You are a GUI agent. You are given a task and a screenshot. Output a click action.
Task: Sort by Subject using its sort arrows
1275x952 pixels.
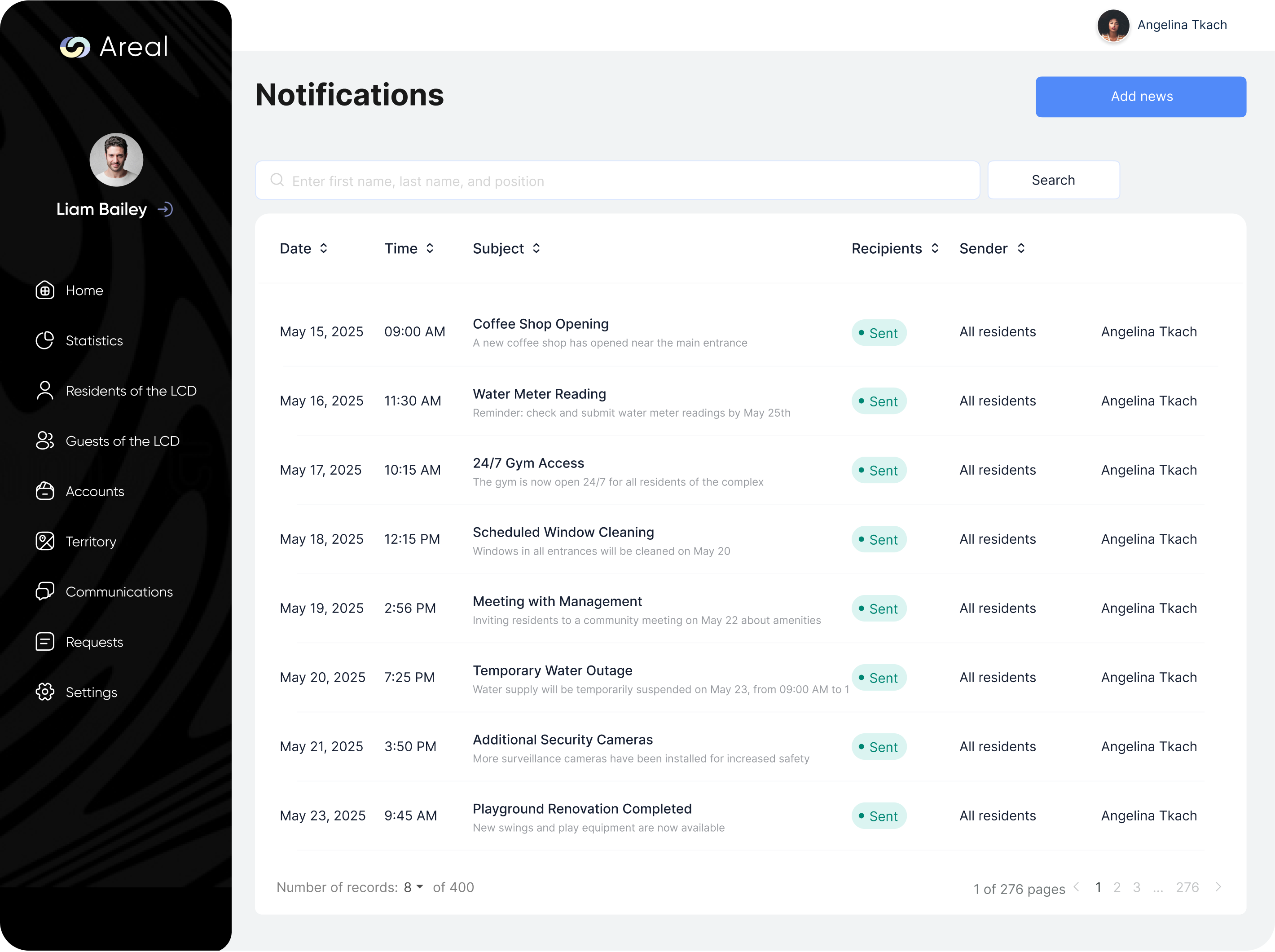pos(536,248)
